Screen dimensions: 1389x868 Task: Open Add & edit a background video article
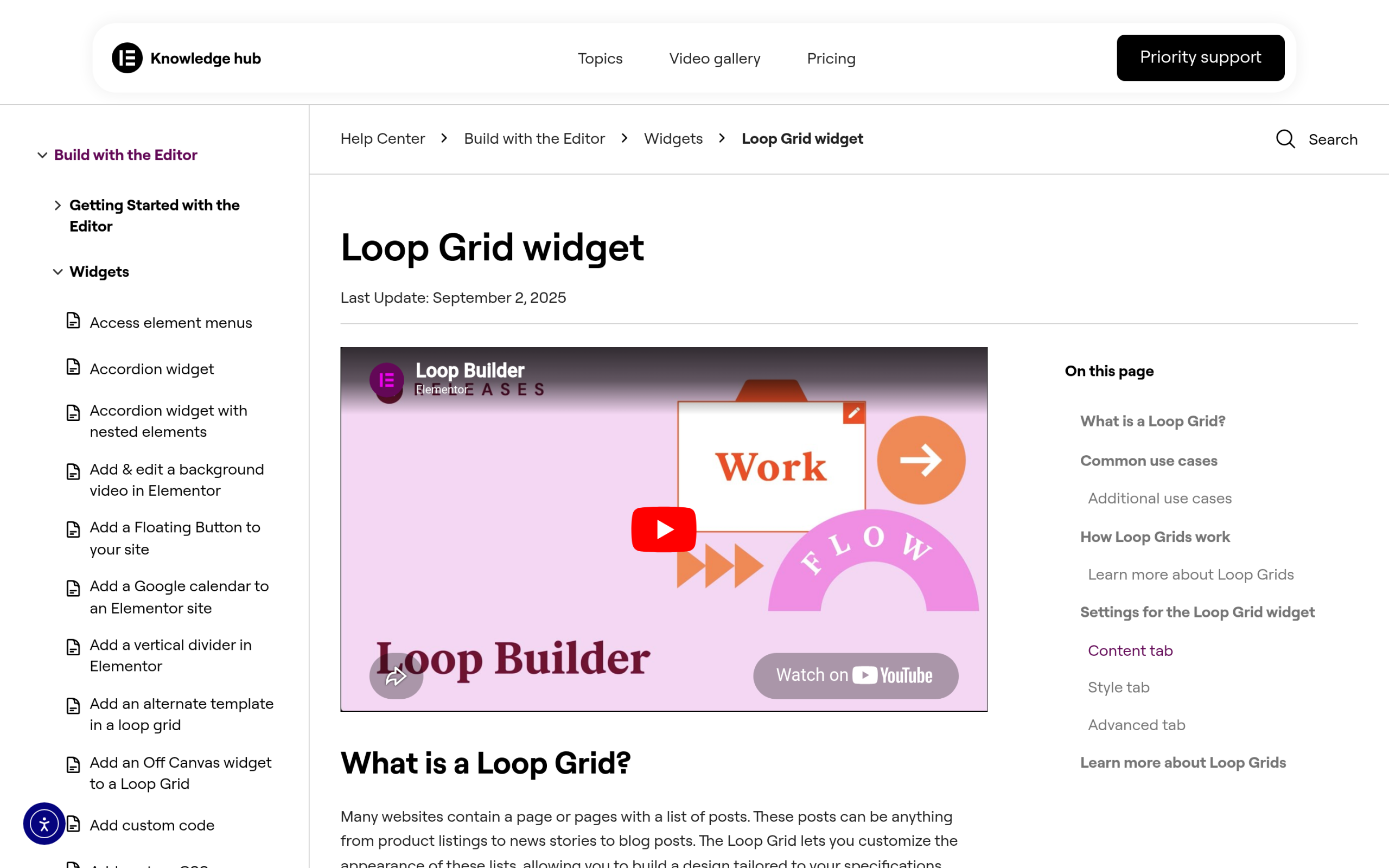tap(177, 480)
